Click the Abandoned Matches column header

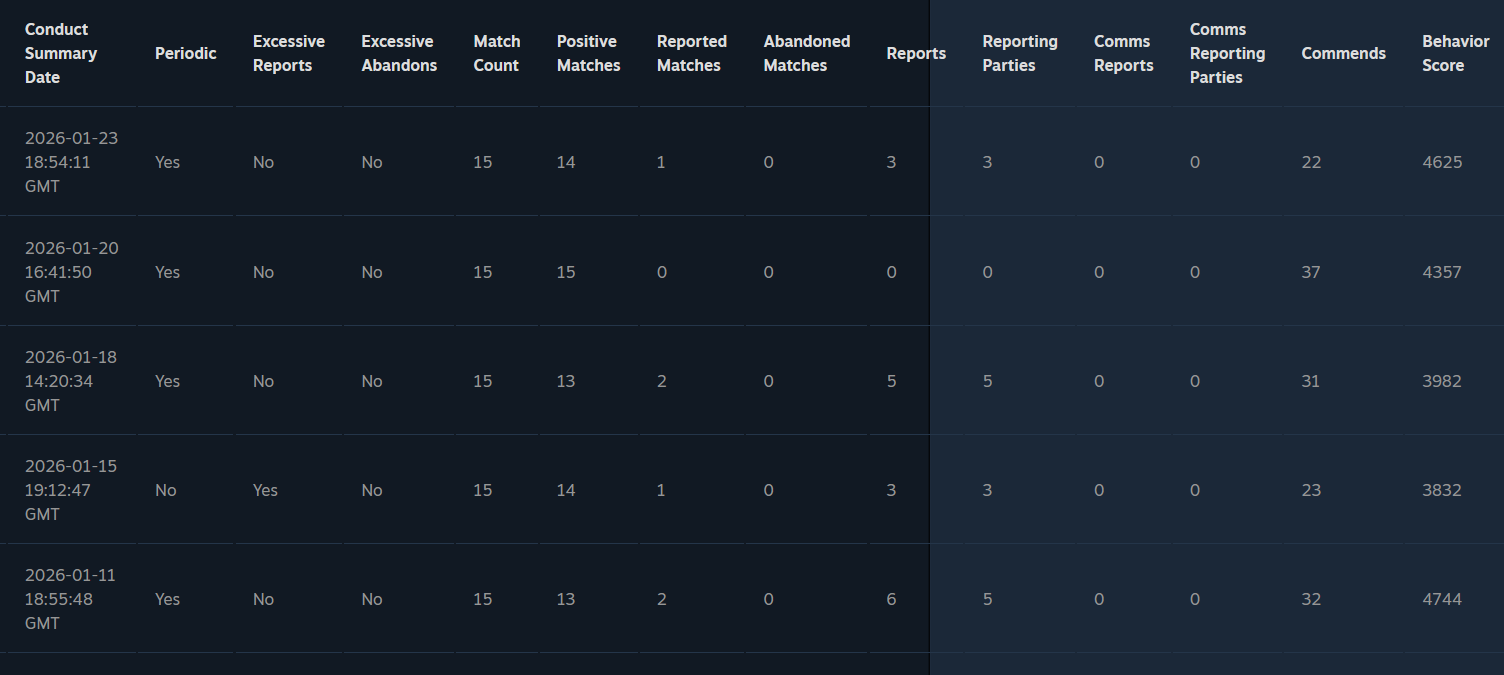pyautogui.click(x=807, y=53)
